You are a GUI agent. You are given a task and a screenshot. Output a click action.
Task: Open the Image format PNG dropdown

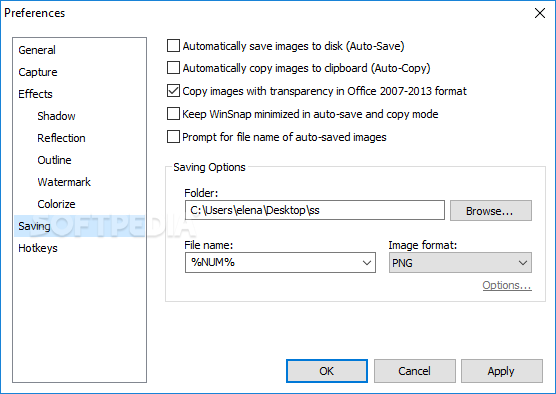click(460, 263)
